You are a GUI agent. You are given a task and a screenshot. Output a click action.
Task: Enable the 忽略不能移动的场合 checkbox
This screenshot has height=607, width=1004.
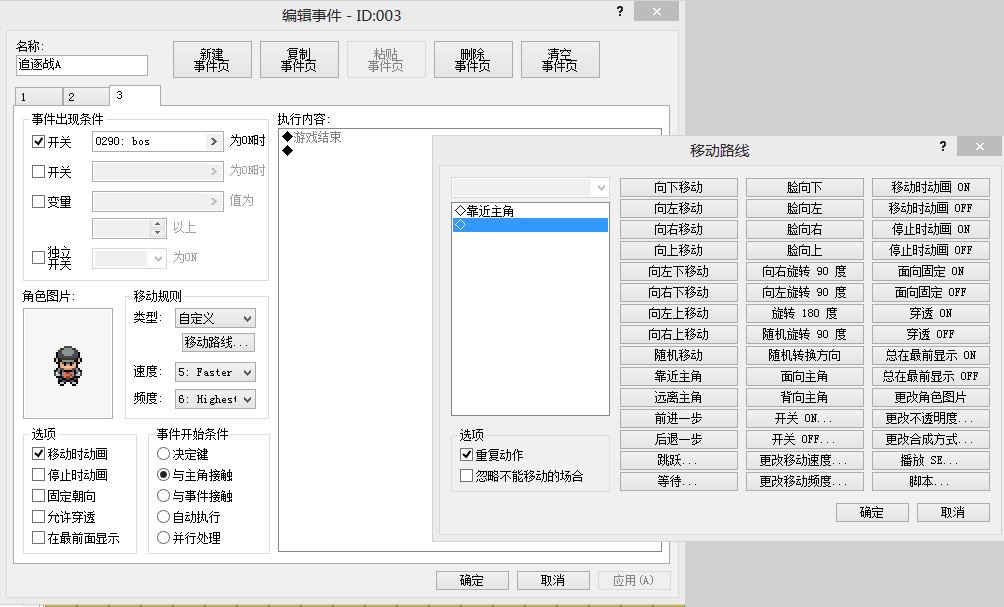(467, 476)
